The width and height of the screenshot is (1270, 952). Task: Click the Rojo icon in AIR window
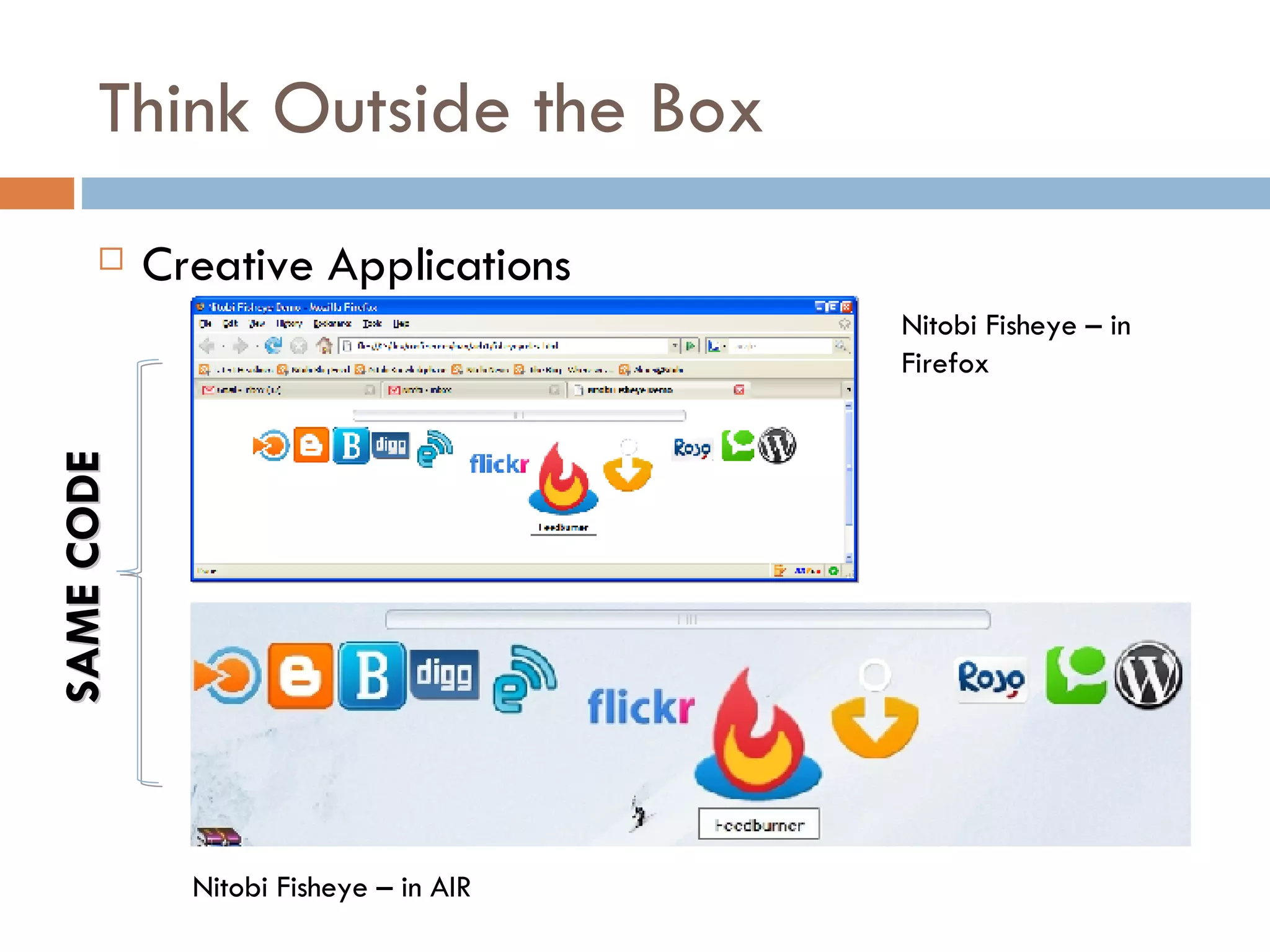coord(991,679)
